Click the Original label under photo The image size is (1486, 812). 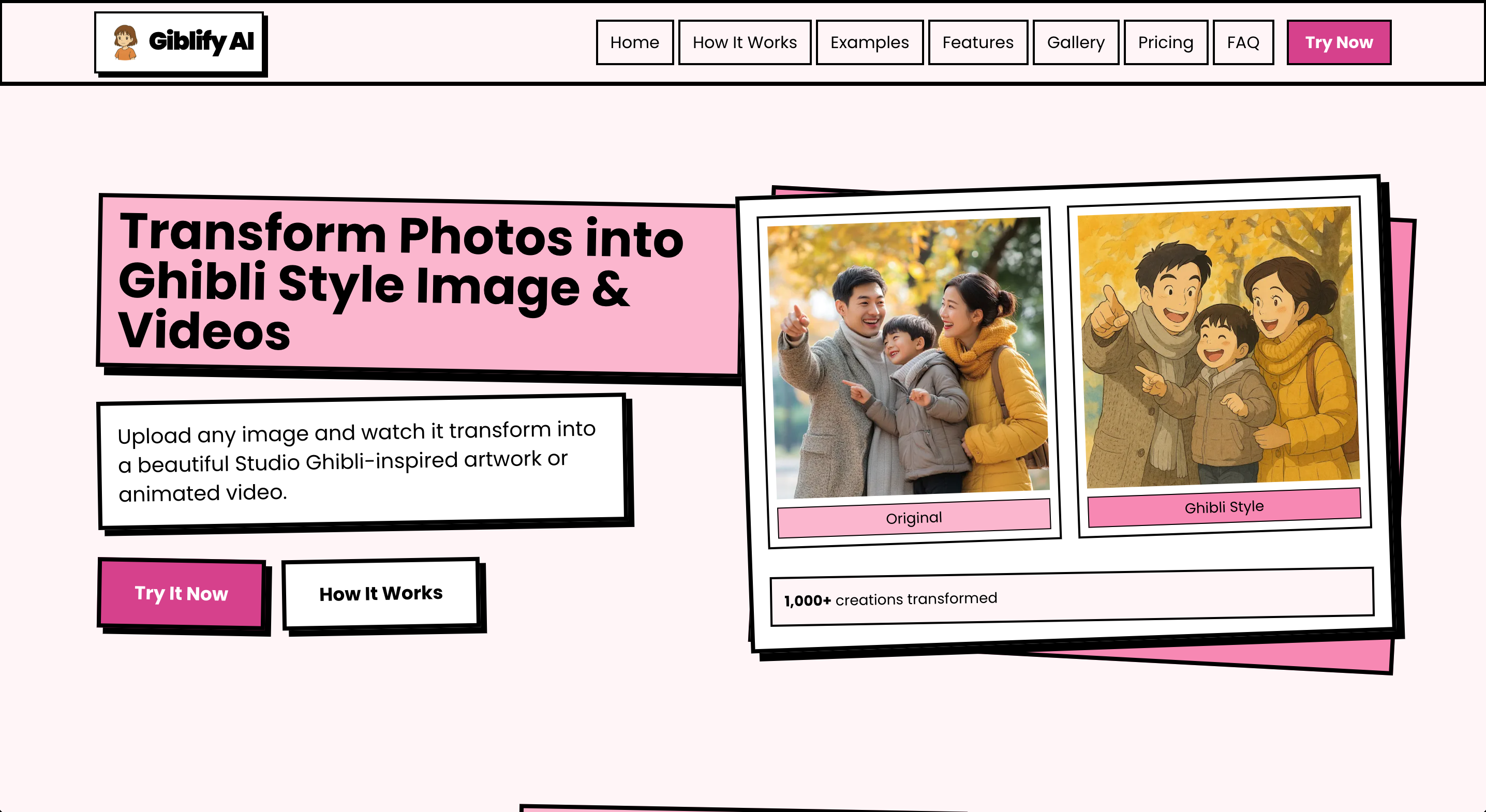(x=913, y=518)
